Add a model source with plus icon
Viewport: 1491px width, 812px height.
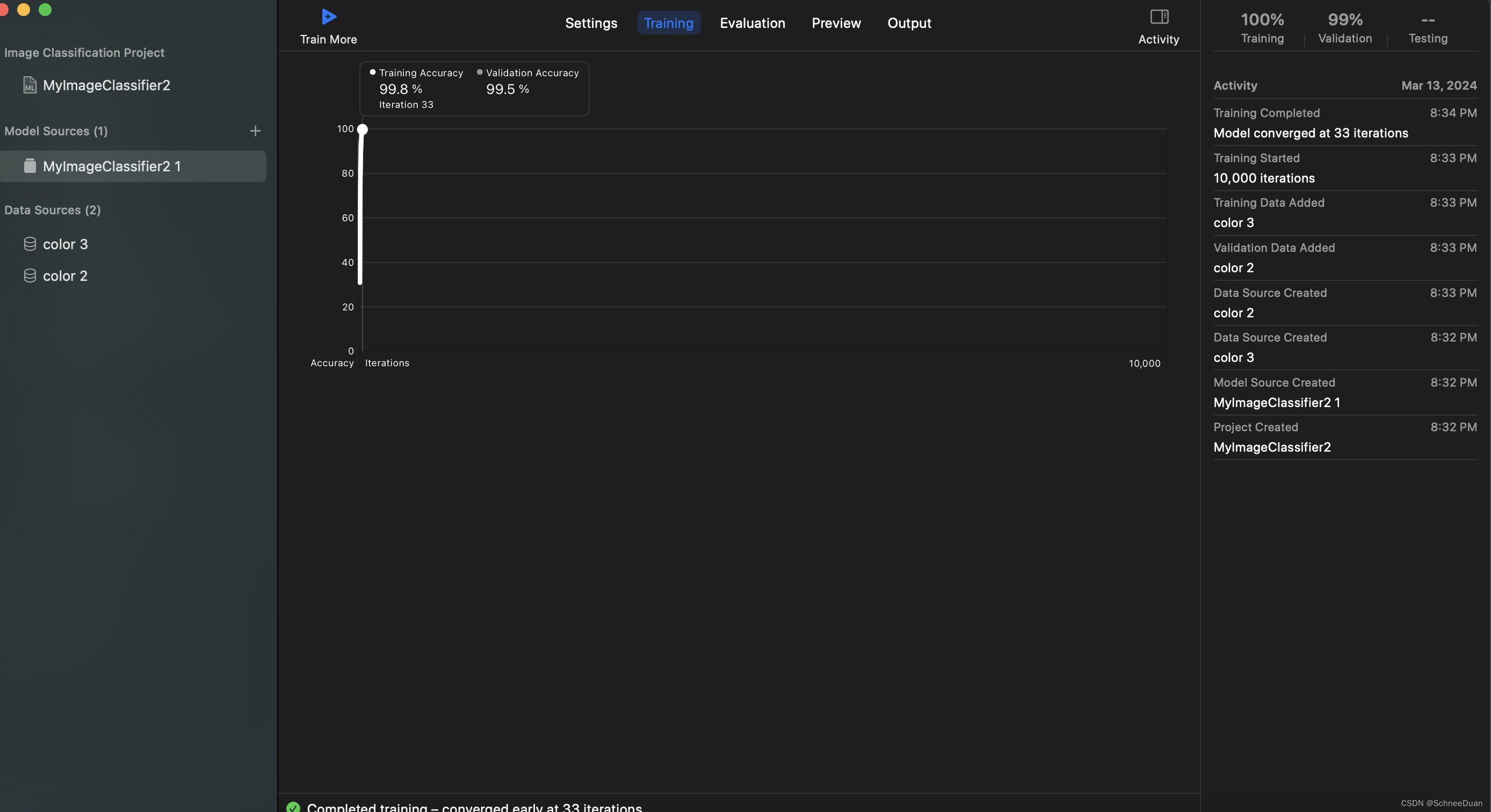pyautogui.click(x=255, y=131)
